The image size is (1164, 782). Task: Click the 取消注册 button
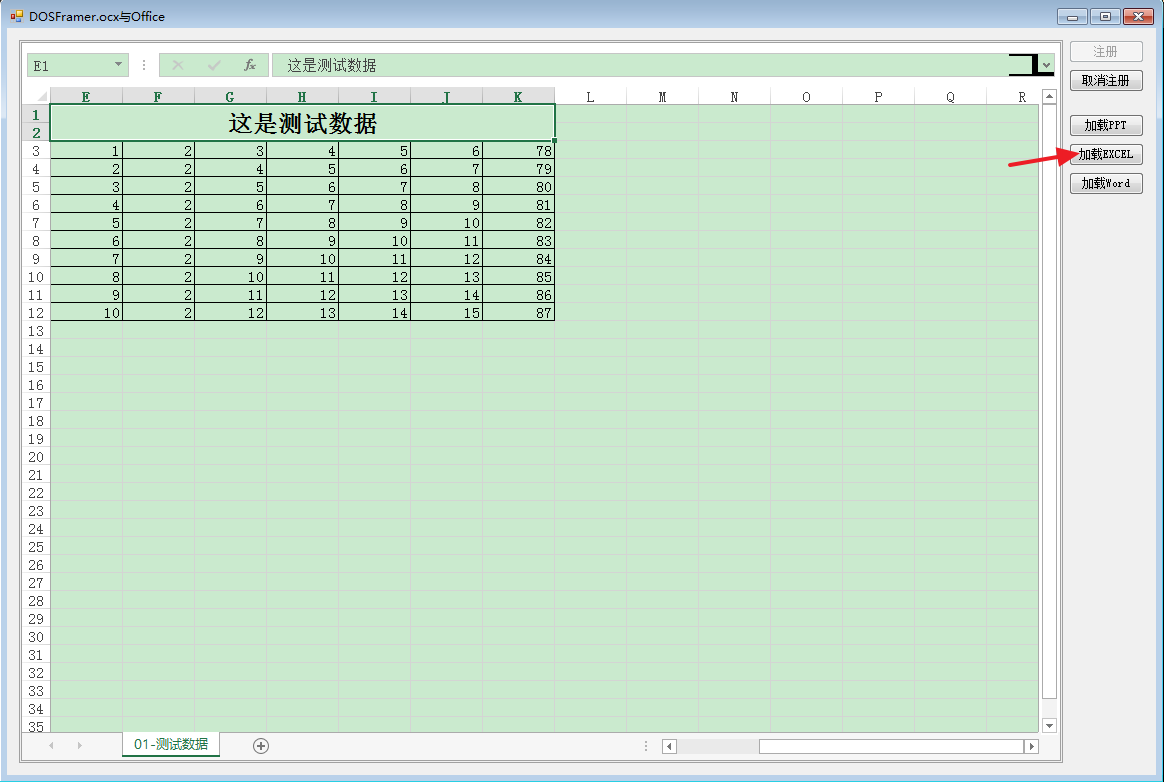[1106, 80]
